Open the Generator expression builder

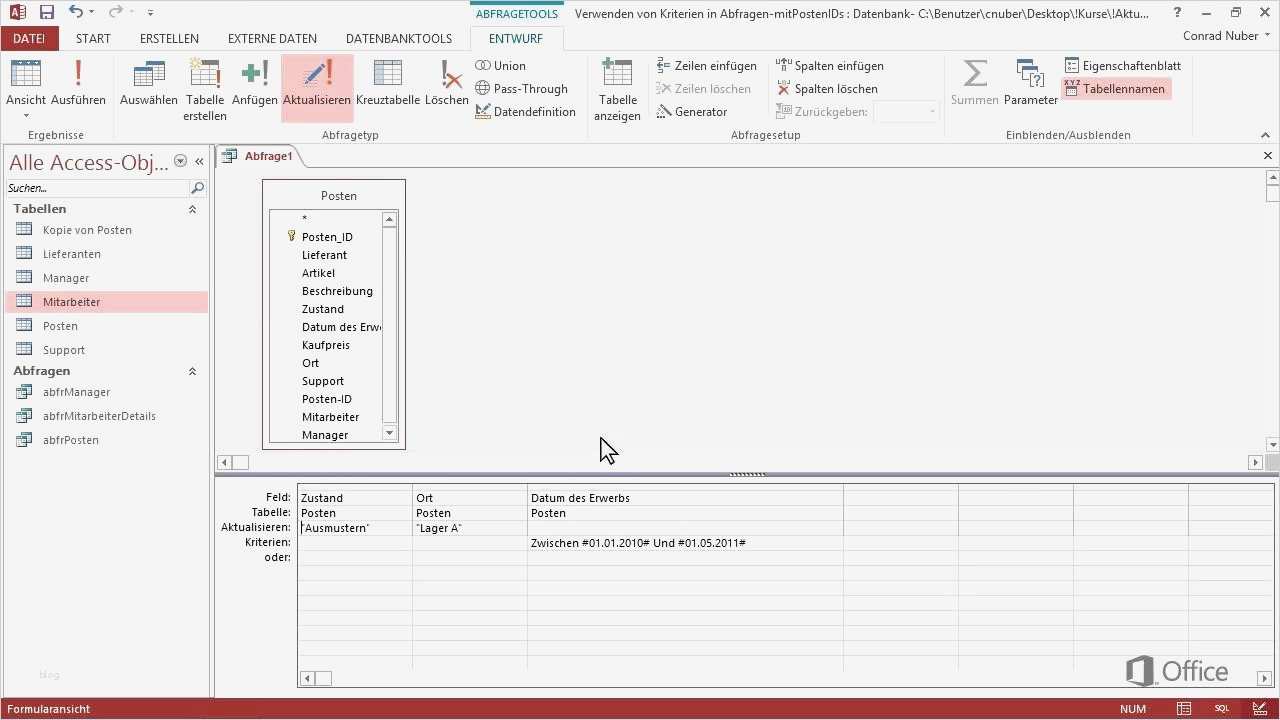click(x=692, y=112)
